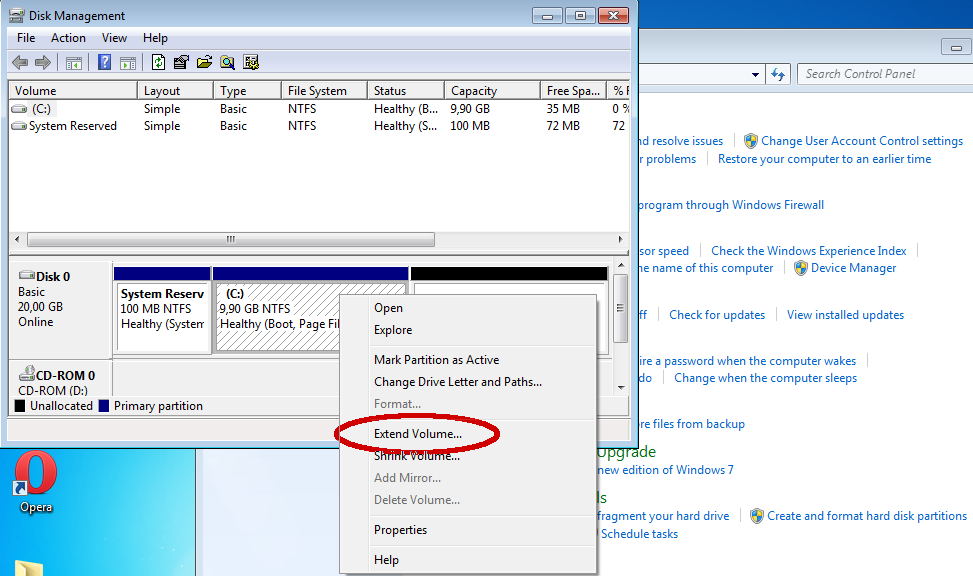Click the magnifier Explore toolbar icon

[x=228, y=63]
